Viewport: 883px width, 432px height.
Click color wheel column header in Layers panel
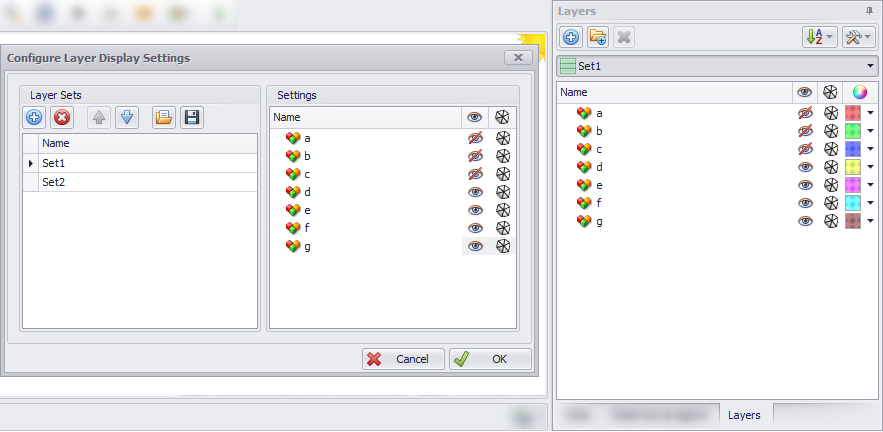point(859,92)
